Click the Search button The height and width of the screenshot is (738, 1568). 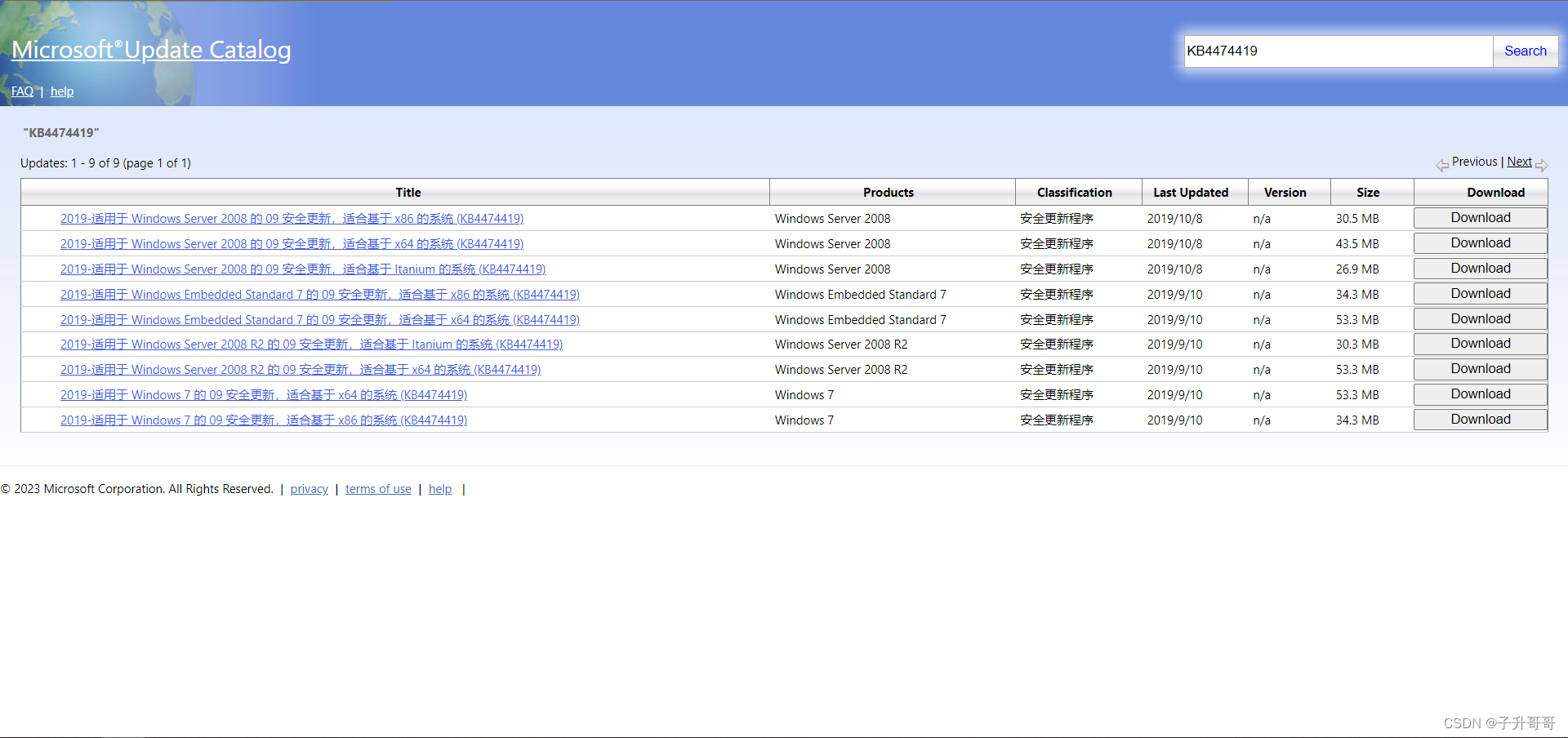pos(1526,51)
